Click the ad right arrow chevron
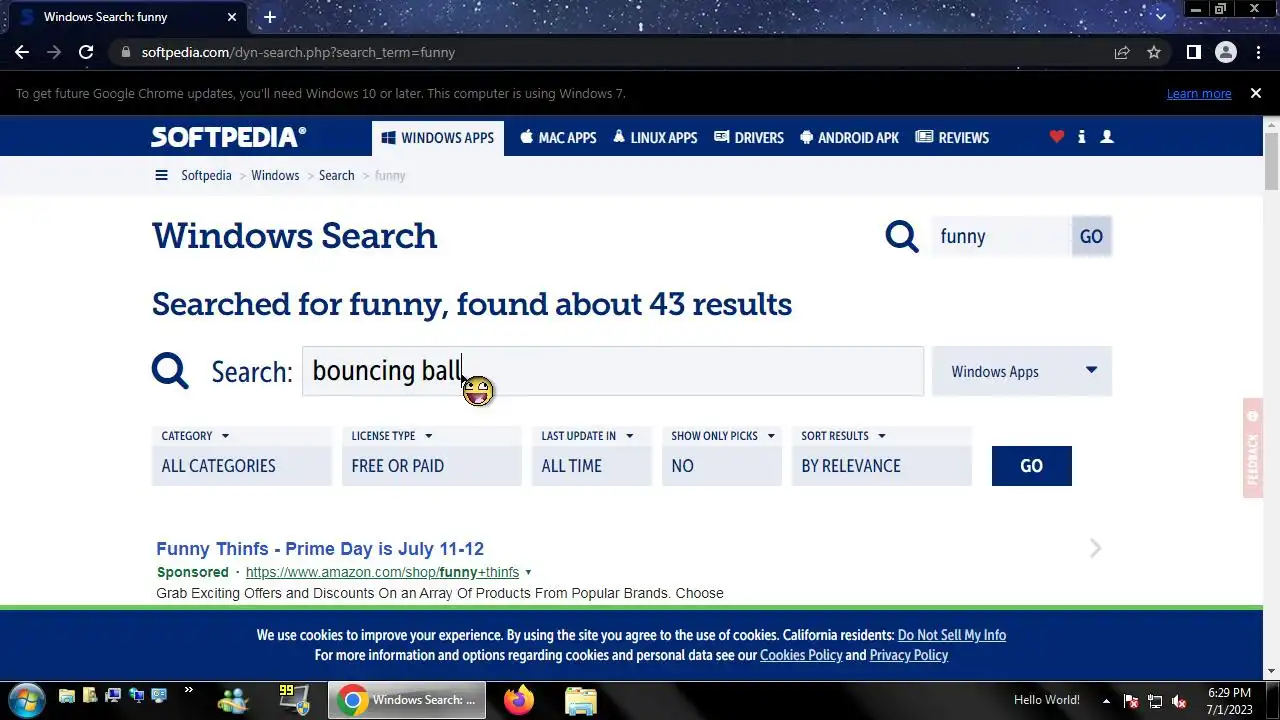 click(1096, 548)
